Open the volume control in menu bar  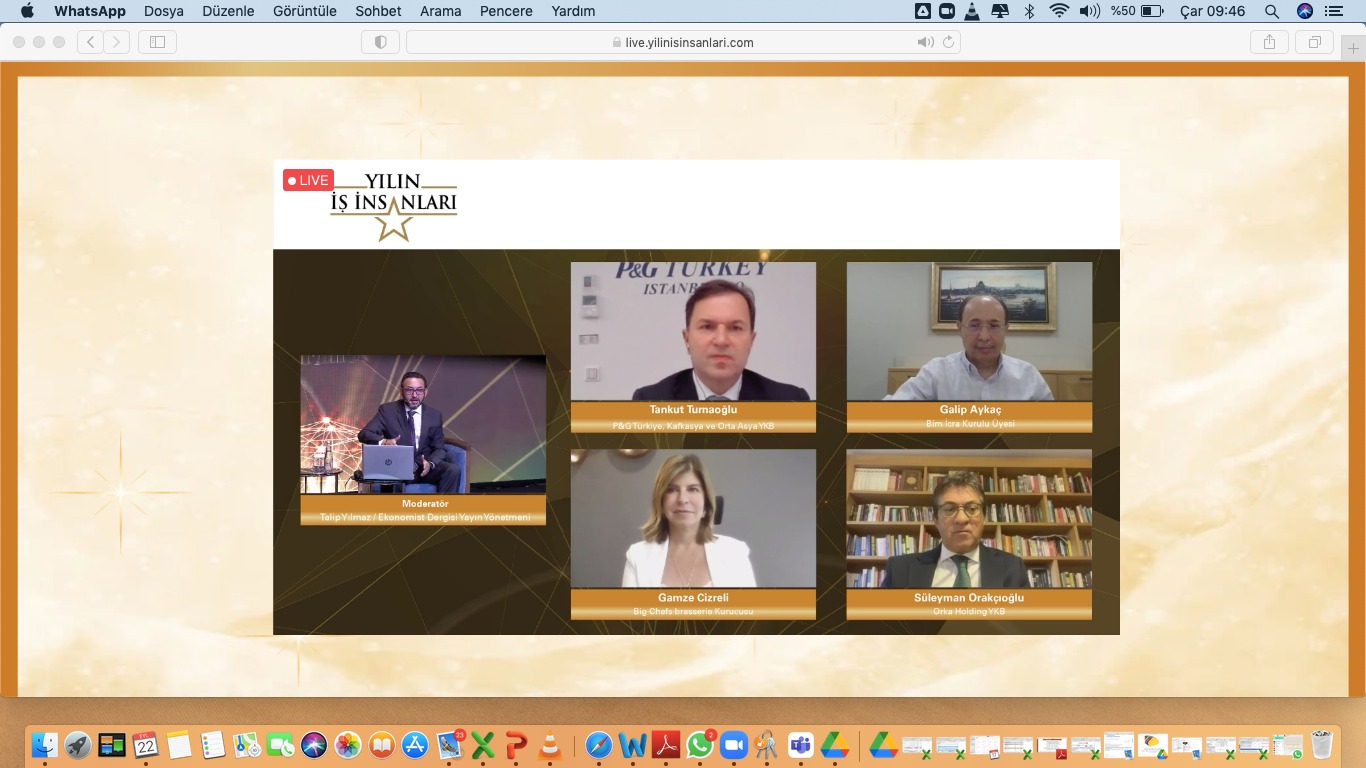[x=1089, y=11]
